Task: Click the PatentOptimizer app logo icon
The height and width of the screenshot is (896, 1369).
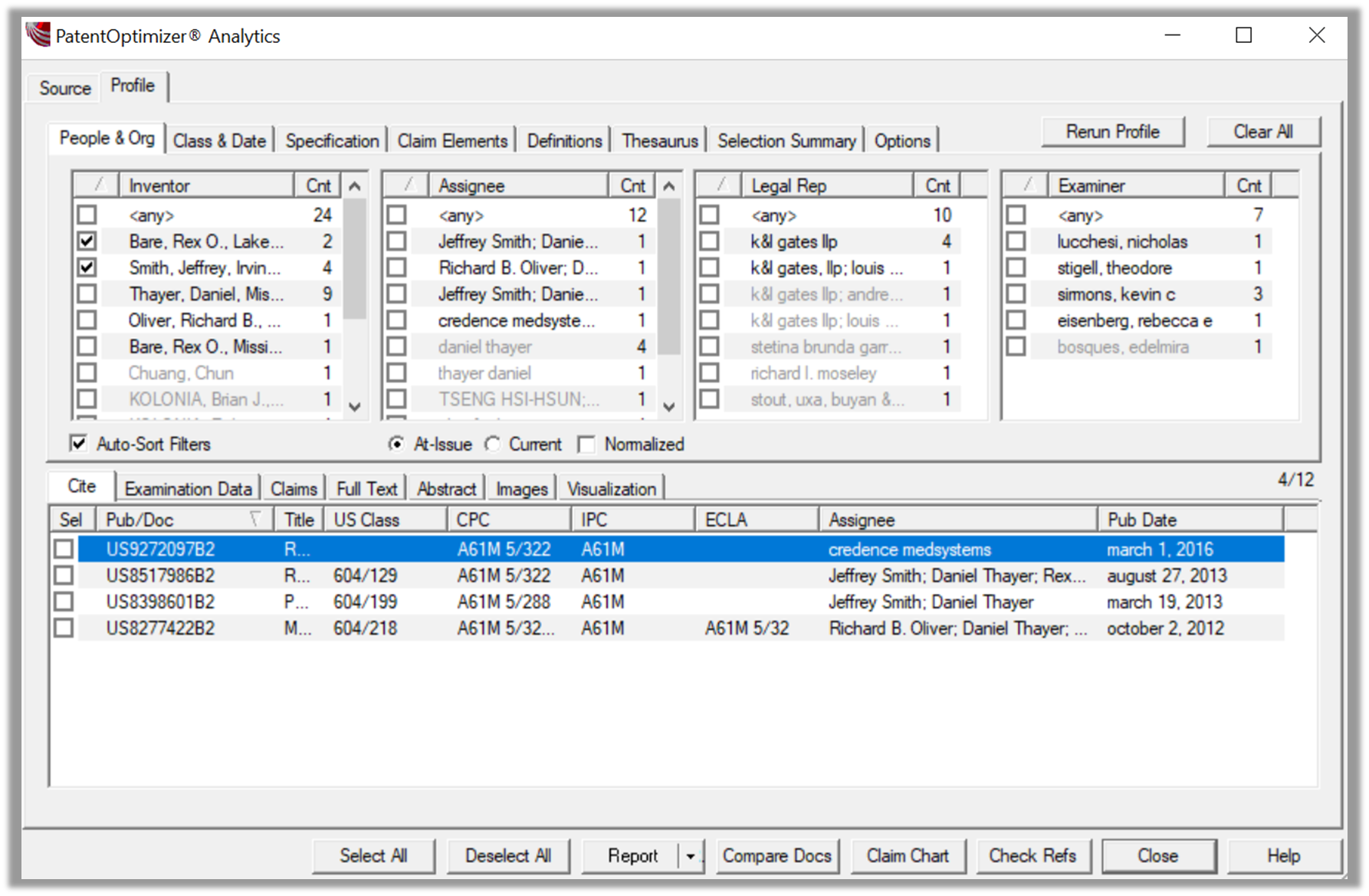Action: tap(38, 34)
